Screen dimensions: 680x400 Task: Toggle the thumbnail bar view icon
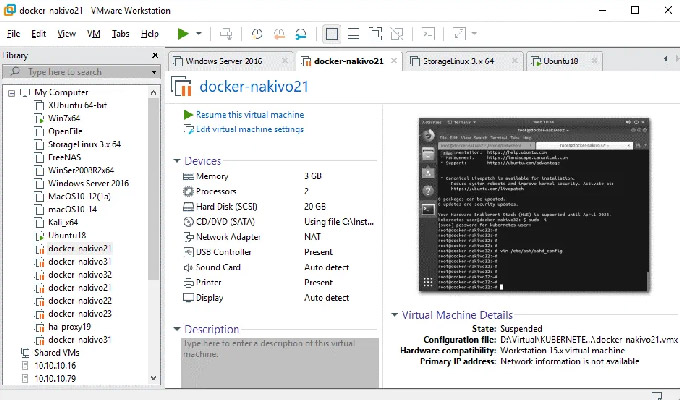(x=353, y=33)
